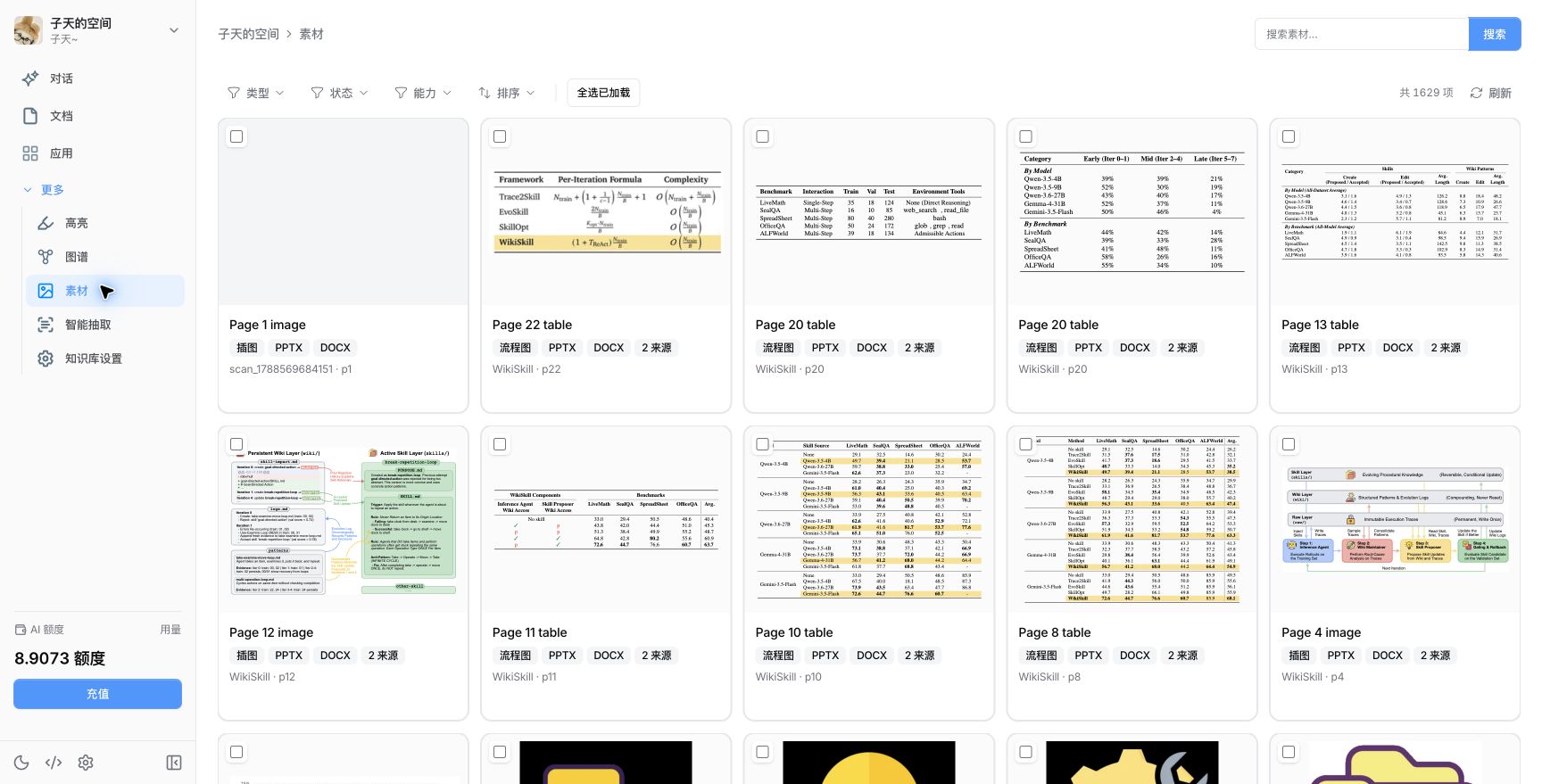Select checkbox on Page 1 image card
Viewport: 1542px width, 784px height.
coord(236,136)
